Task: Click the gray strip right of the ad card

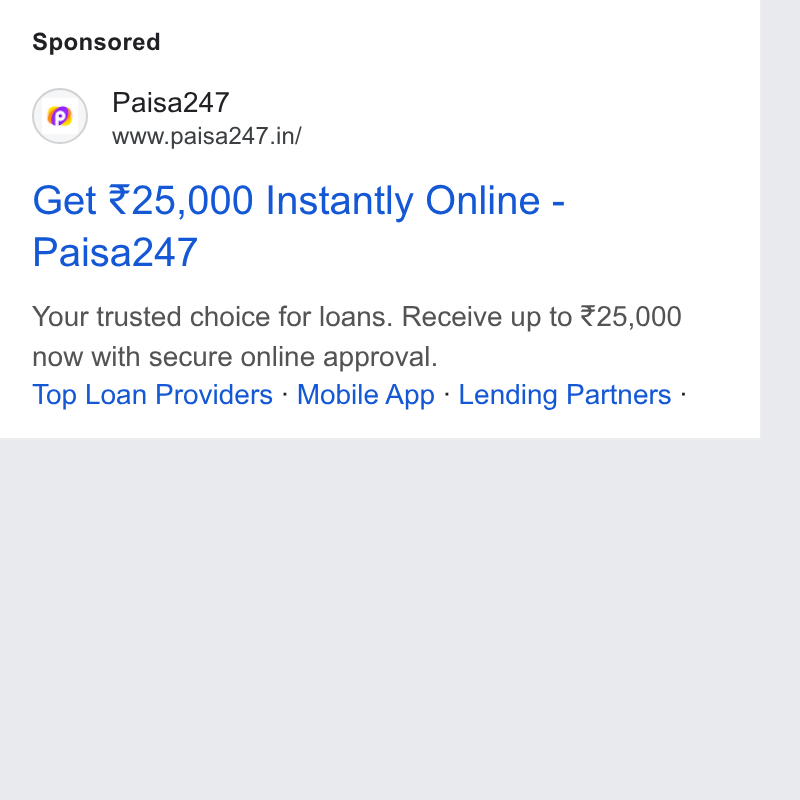Action: (x=780, y=219)
